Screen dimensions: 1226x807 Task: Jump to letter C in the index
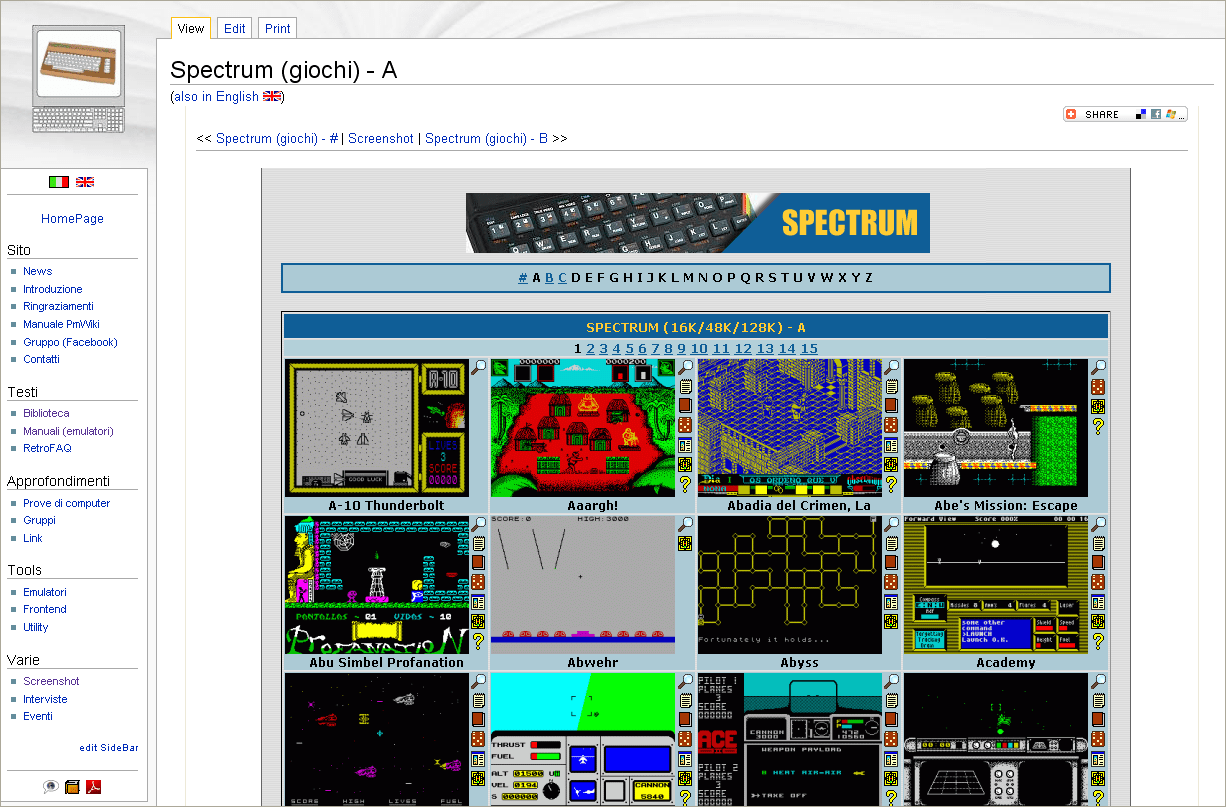pos(562,278)
